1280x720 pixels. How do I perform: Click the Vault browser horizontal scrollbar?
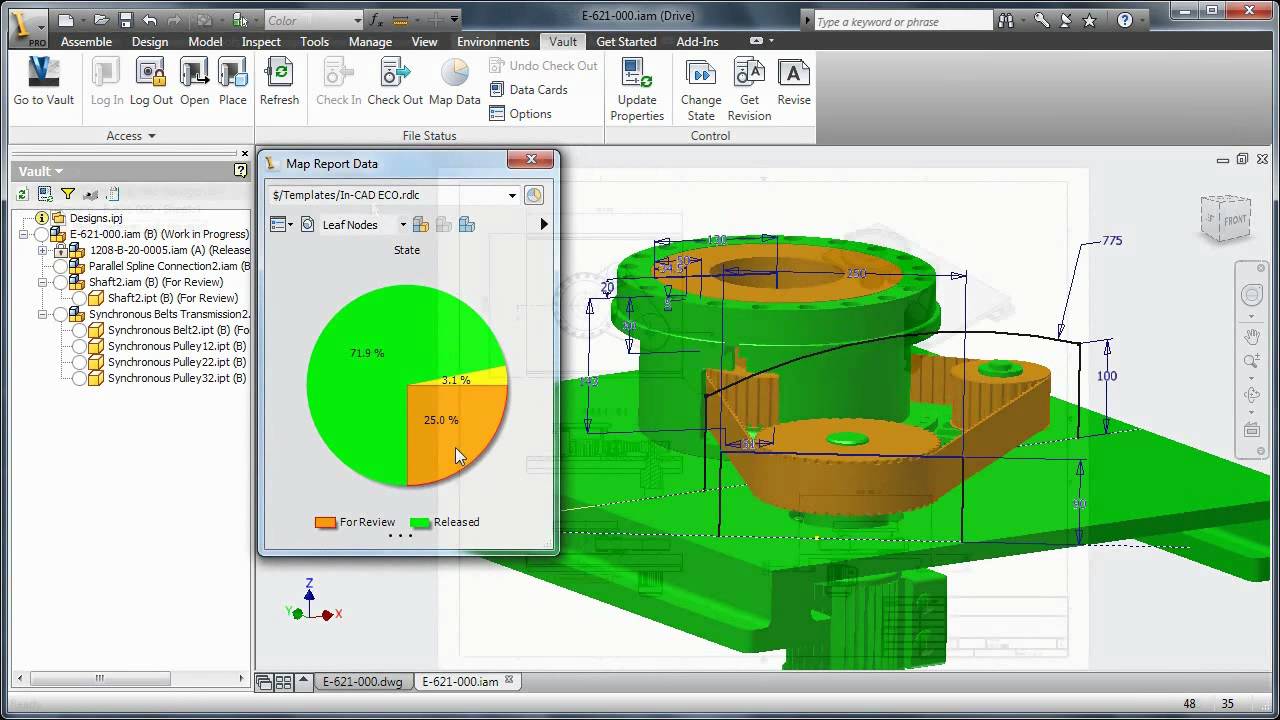coord(129,678)
